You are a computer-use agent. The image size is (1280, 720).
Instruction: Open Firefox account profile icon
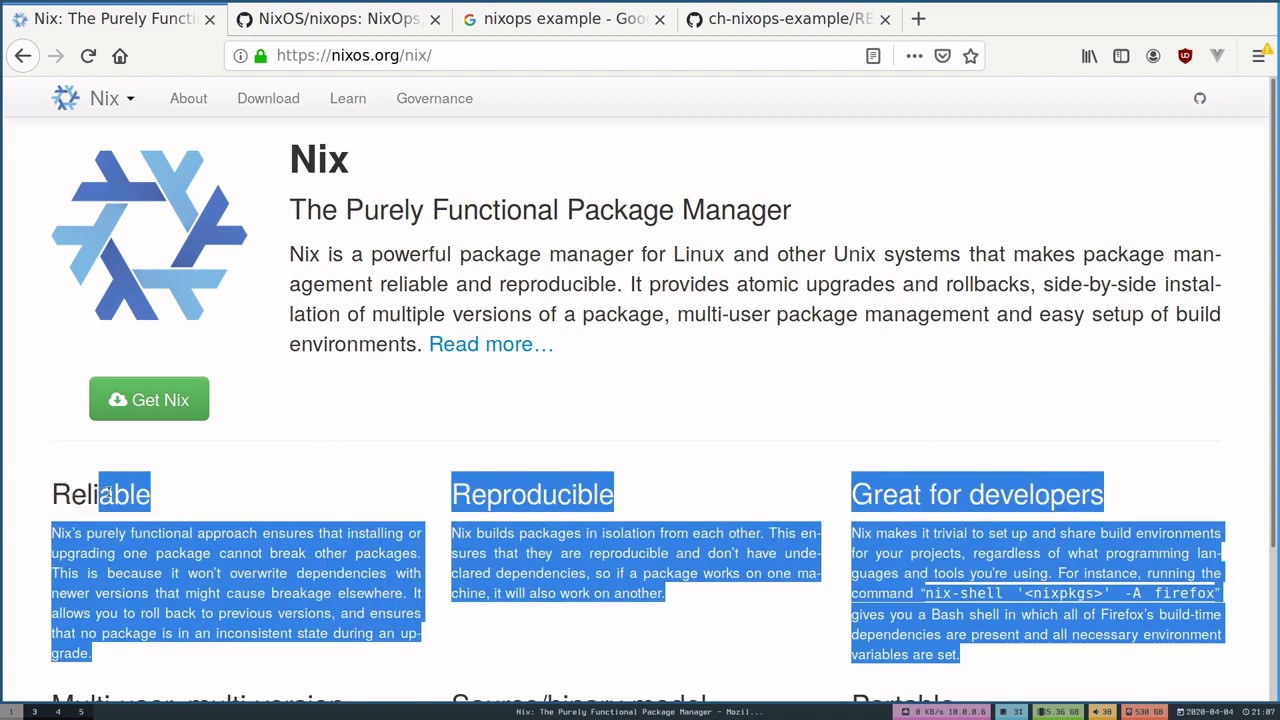pyautogui.click(x=1153, y=56)
